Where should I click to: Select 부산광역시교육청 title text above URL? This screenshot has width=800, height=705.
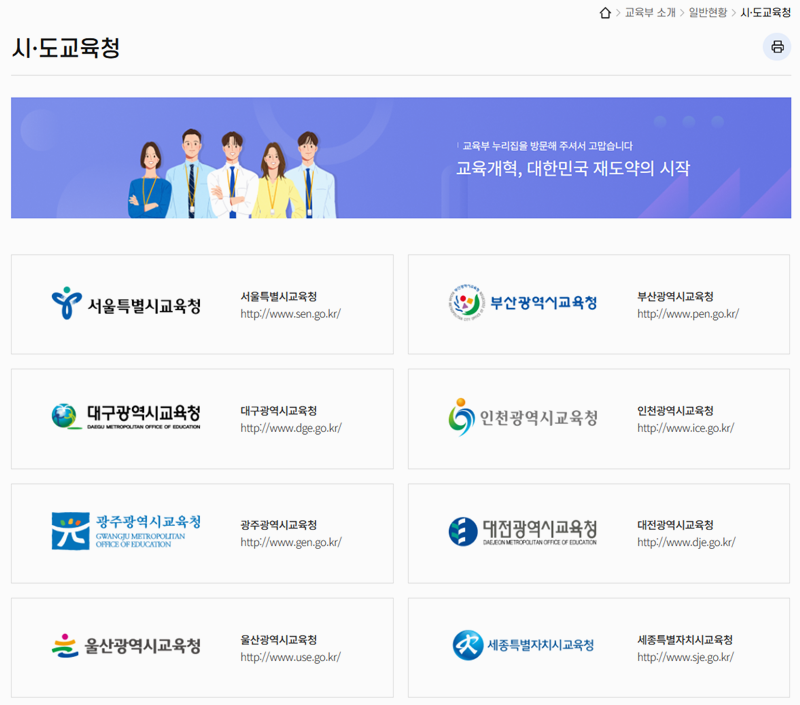(x=675, y=296)
